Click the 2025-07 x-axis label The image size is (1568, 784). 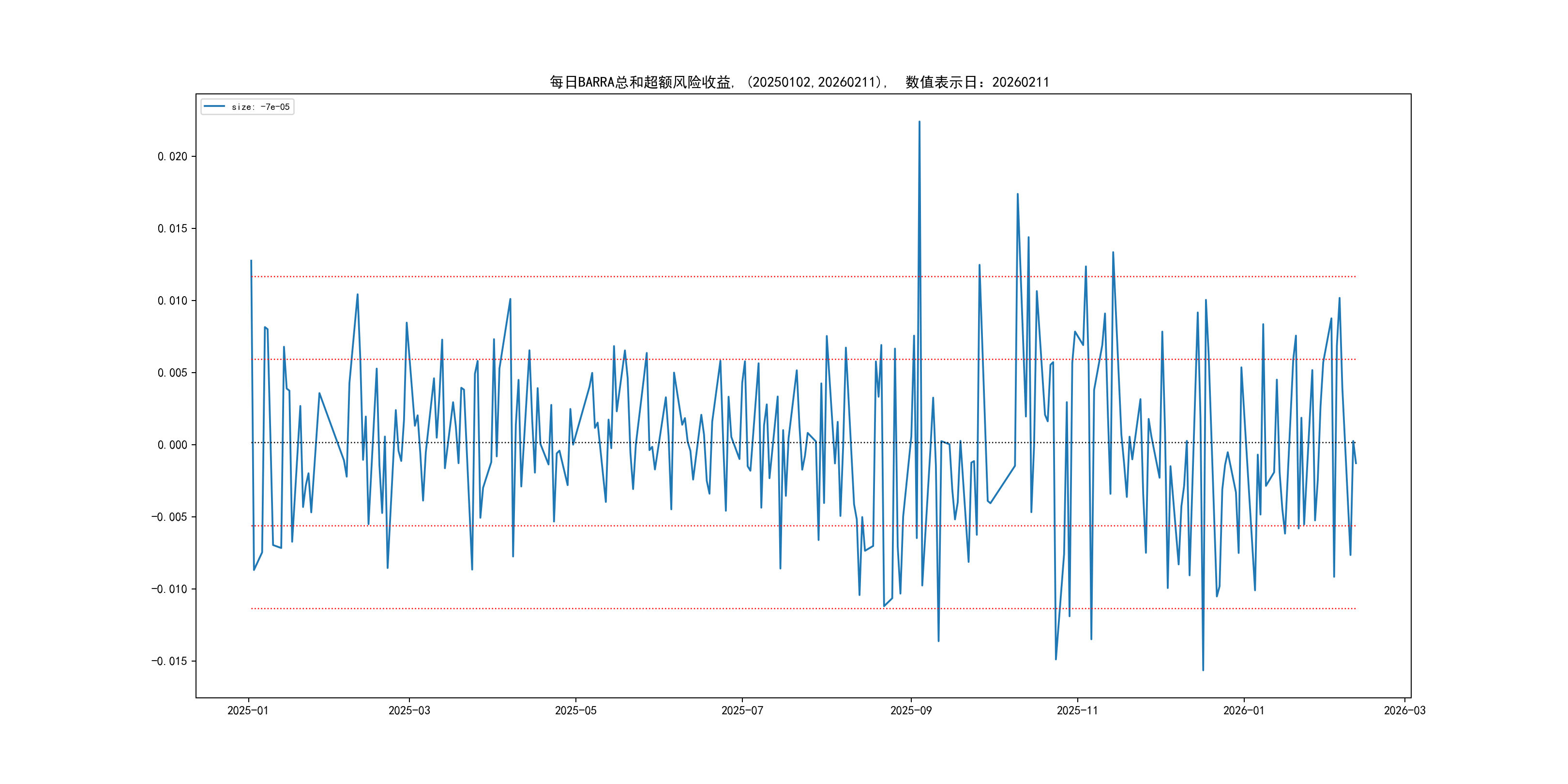[x=742, y=710]
